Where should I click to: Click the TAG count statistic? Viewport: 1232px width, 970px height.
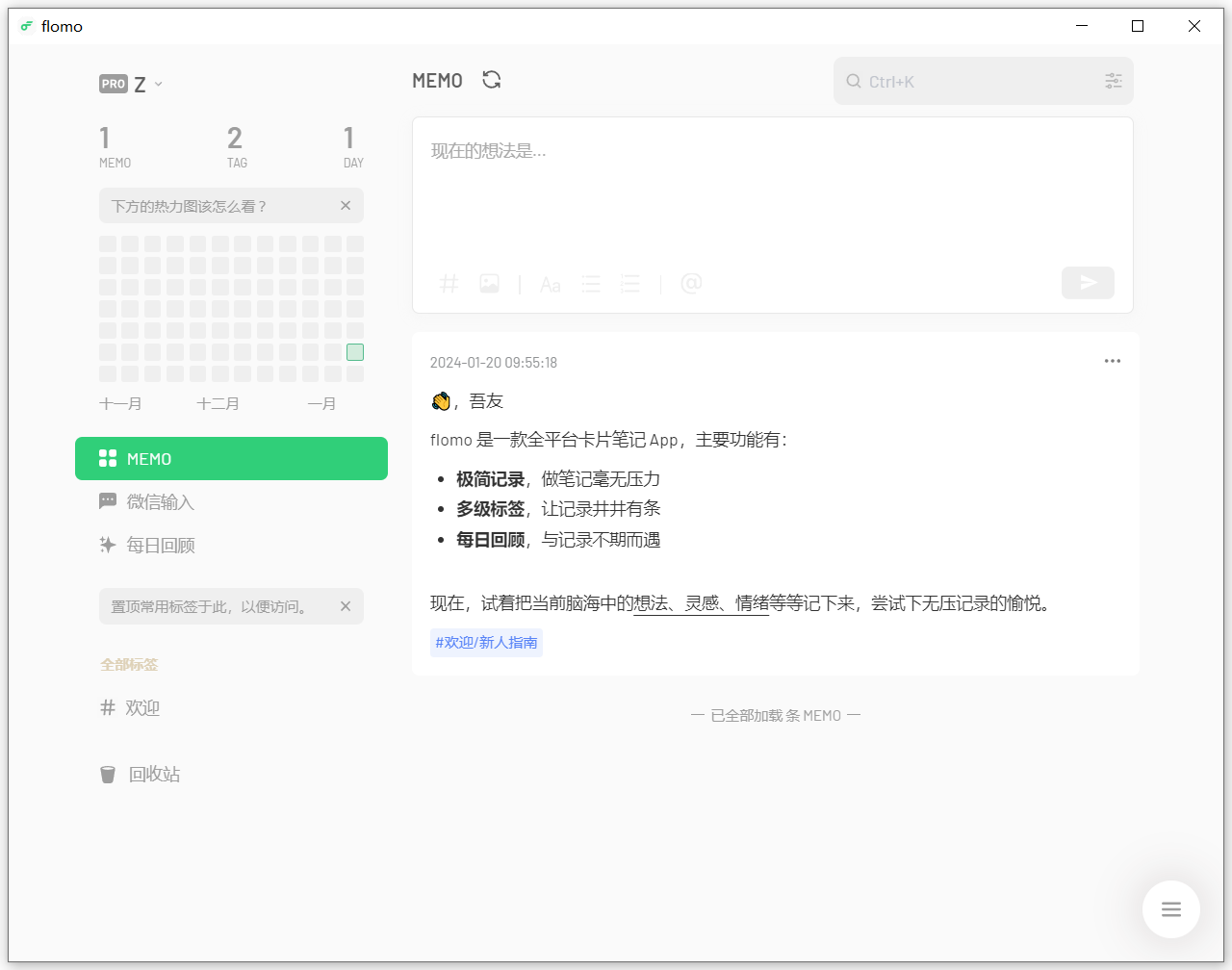coord(236,146)
